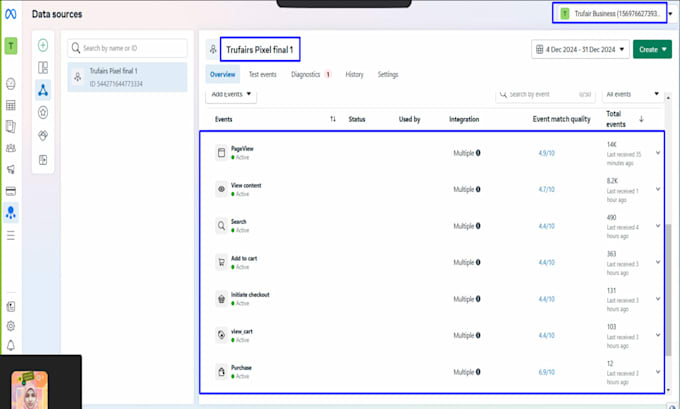
Task: Open the table grid icon in left rail
Action: coord(11,105)
